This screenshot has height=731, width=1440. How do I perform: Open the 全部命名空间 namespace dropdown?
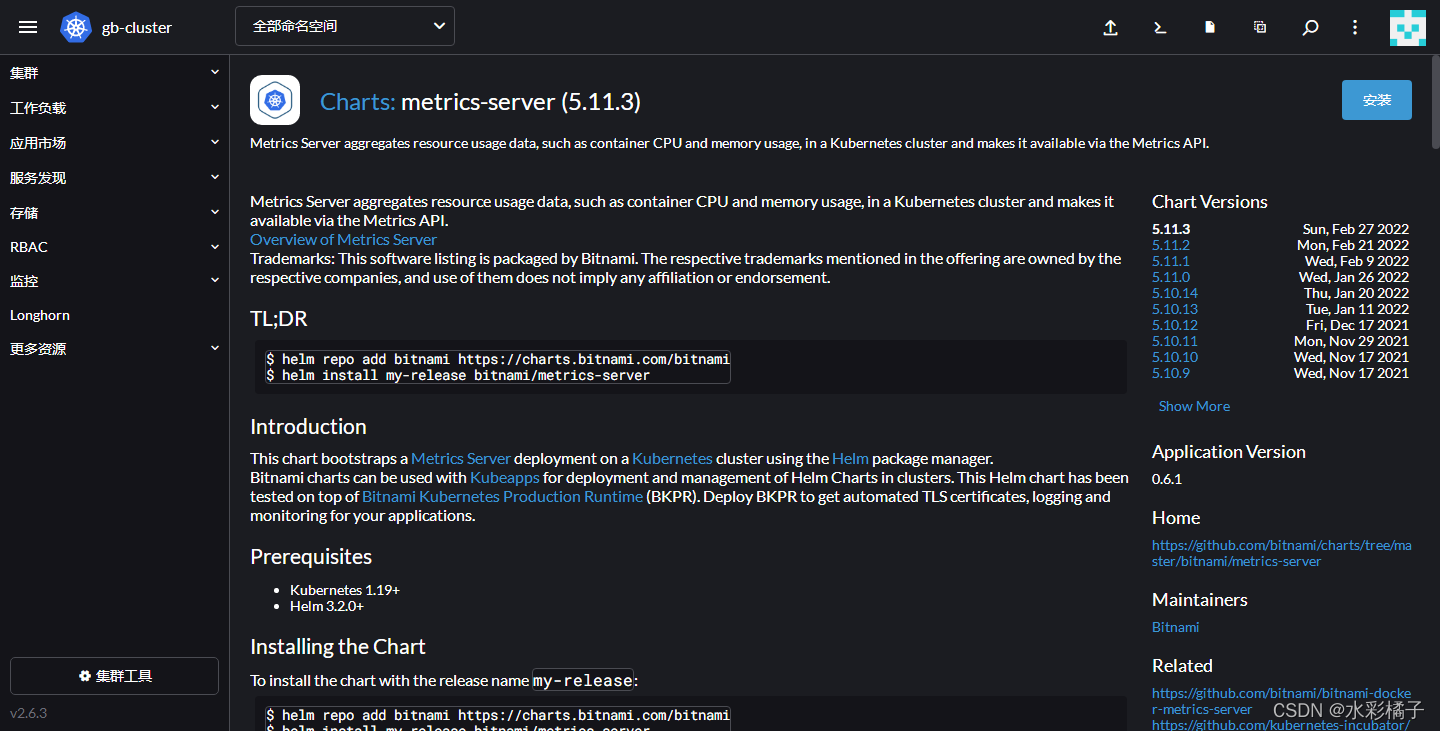[x=345, y=26]
